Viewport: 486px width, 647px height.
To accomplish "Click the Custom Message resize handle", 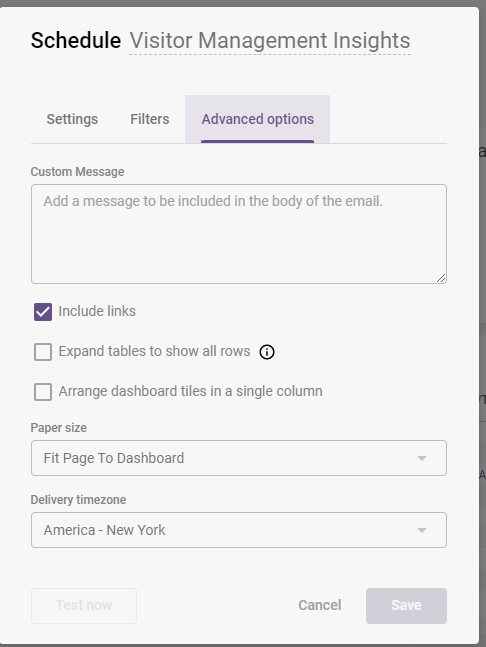I will click(441, 278).
